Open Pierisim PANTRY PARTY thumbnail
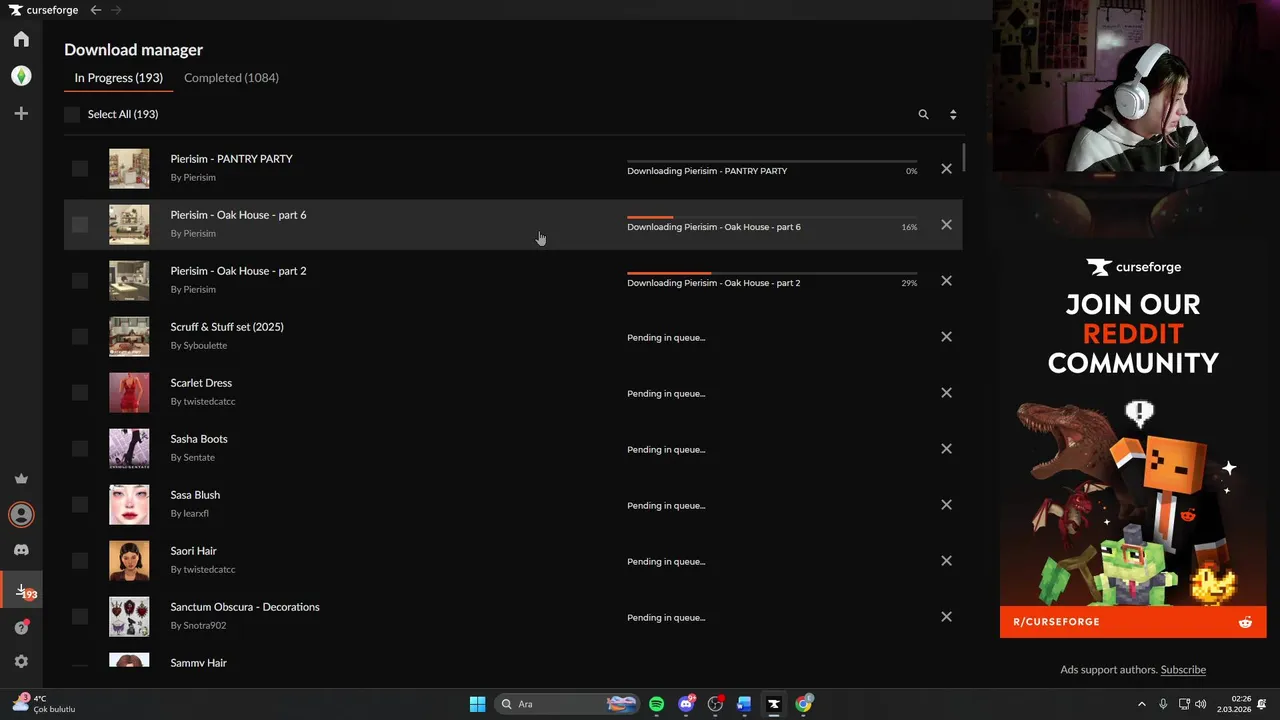1280x720 pixels. [x=129, y=169]
